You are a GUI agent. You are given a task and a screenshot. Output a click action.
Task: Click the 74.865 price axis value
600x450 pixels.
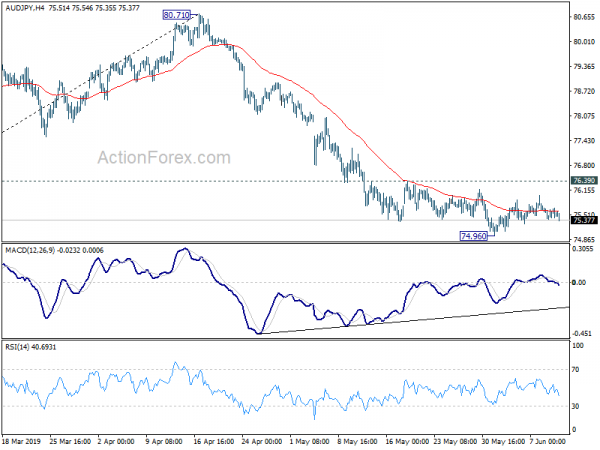584,240
